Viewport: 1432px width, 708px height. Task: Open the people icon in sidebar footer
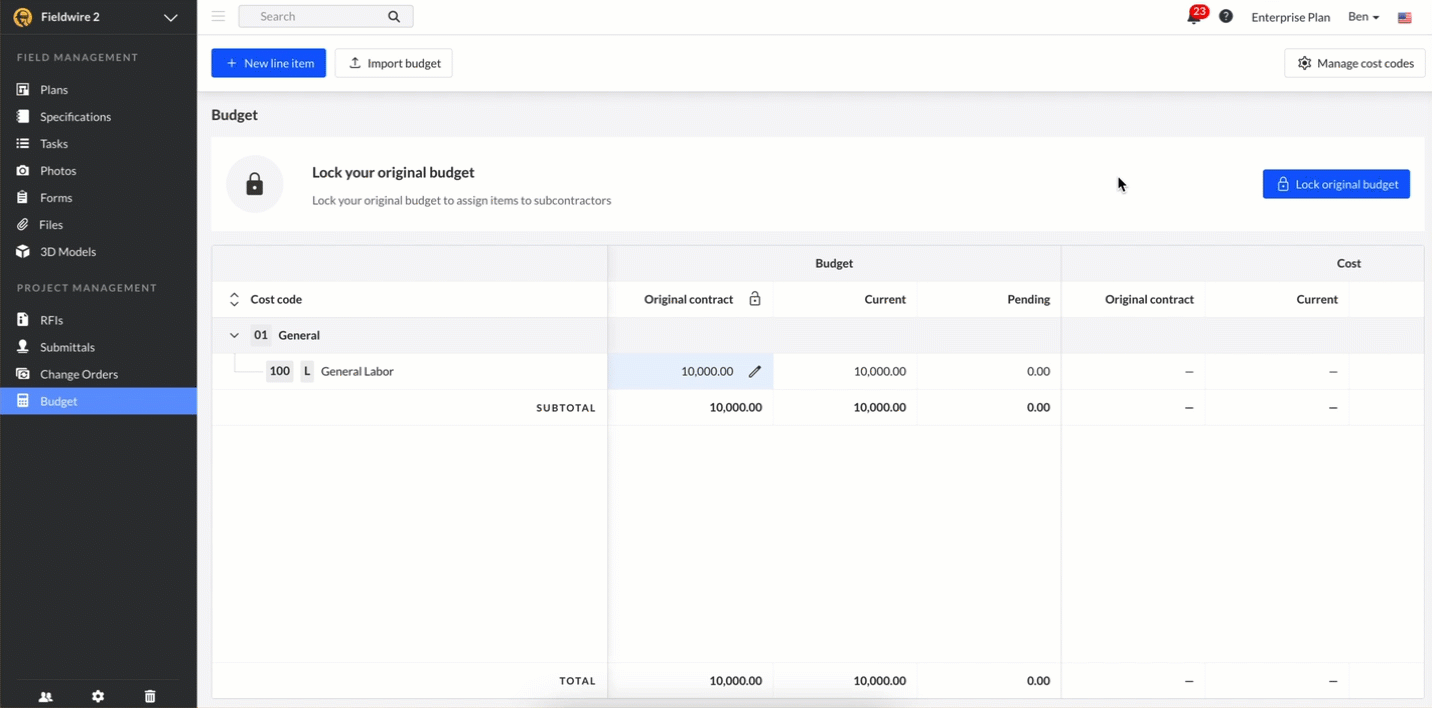(46, 697)
